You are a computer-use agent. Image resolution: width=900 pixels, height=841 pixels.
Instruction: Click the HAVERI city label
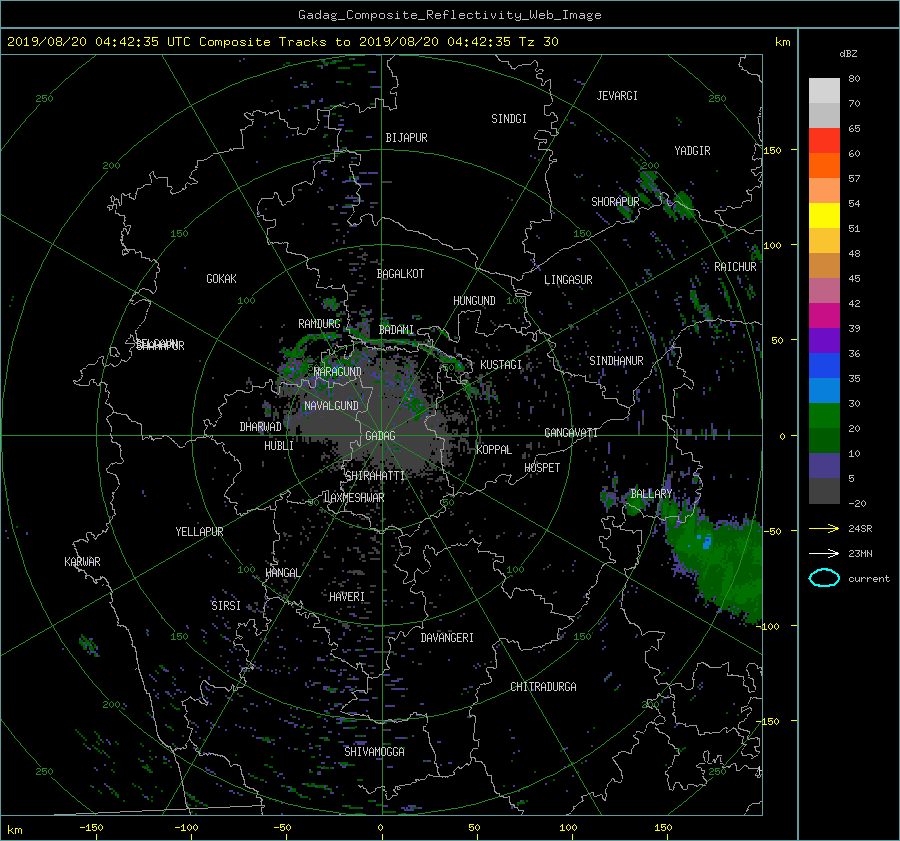[347, 597]
